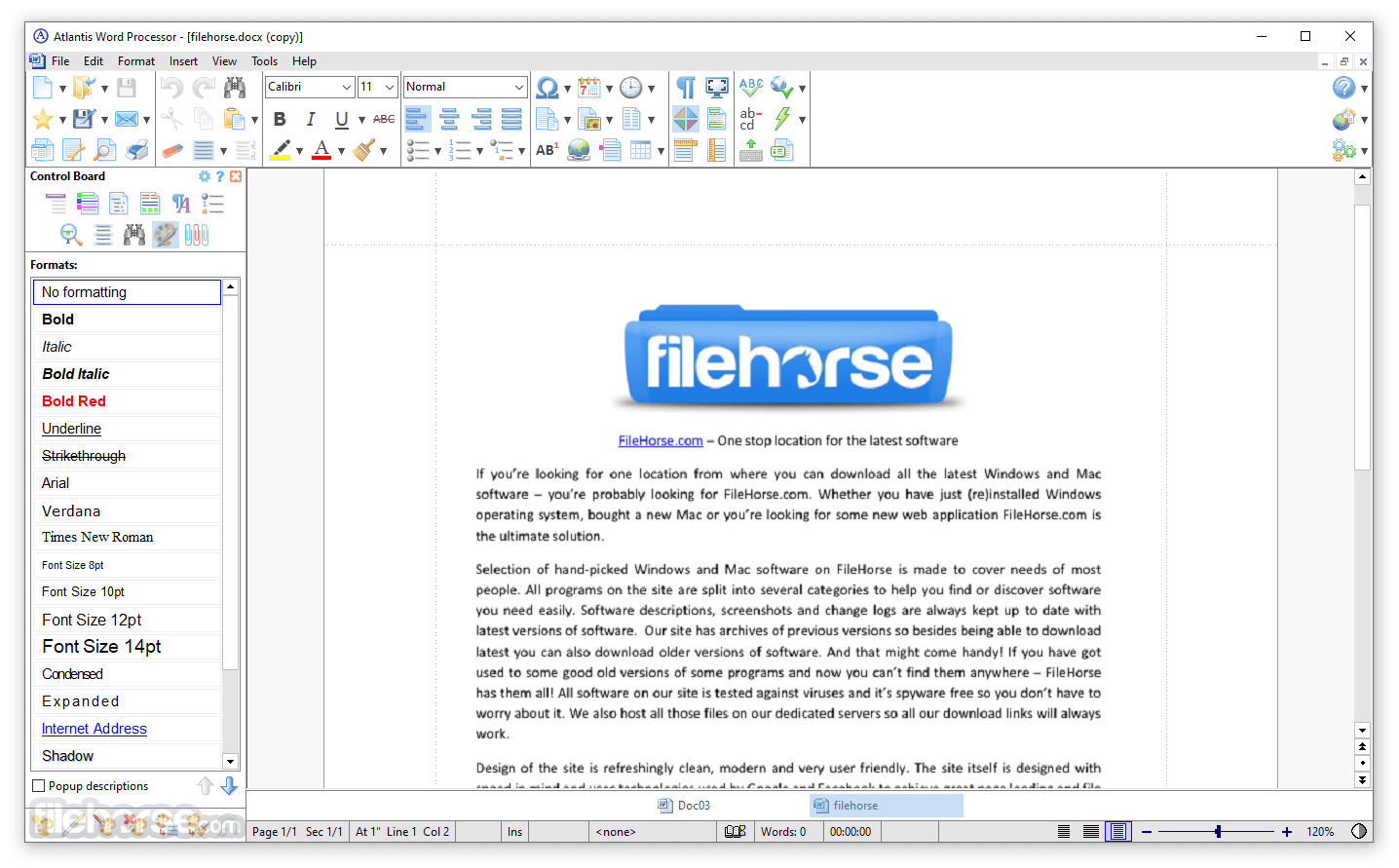Apply the Times New Roman format
1399x868 pixels.
pyautogui.click(x=127, y=538)
